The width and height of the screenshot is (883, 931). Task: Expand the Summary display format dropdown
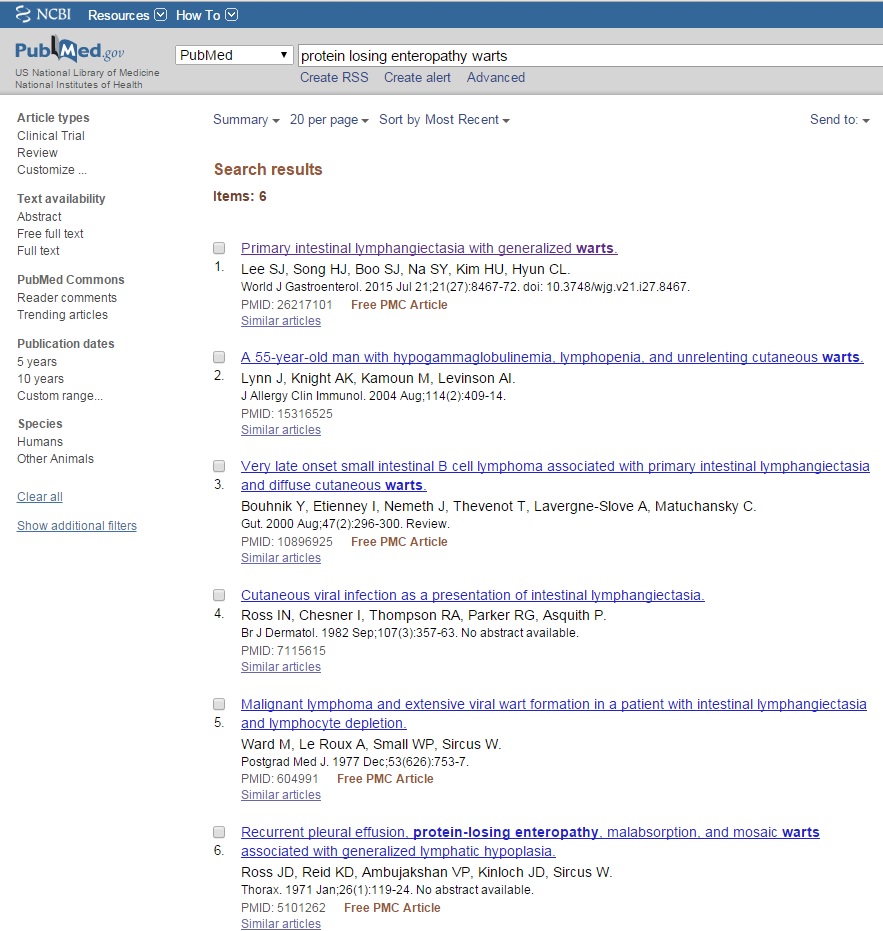click(246, 120)
